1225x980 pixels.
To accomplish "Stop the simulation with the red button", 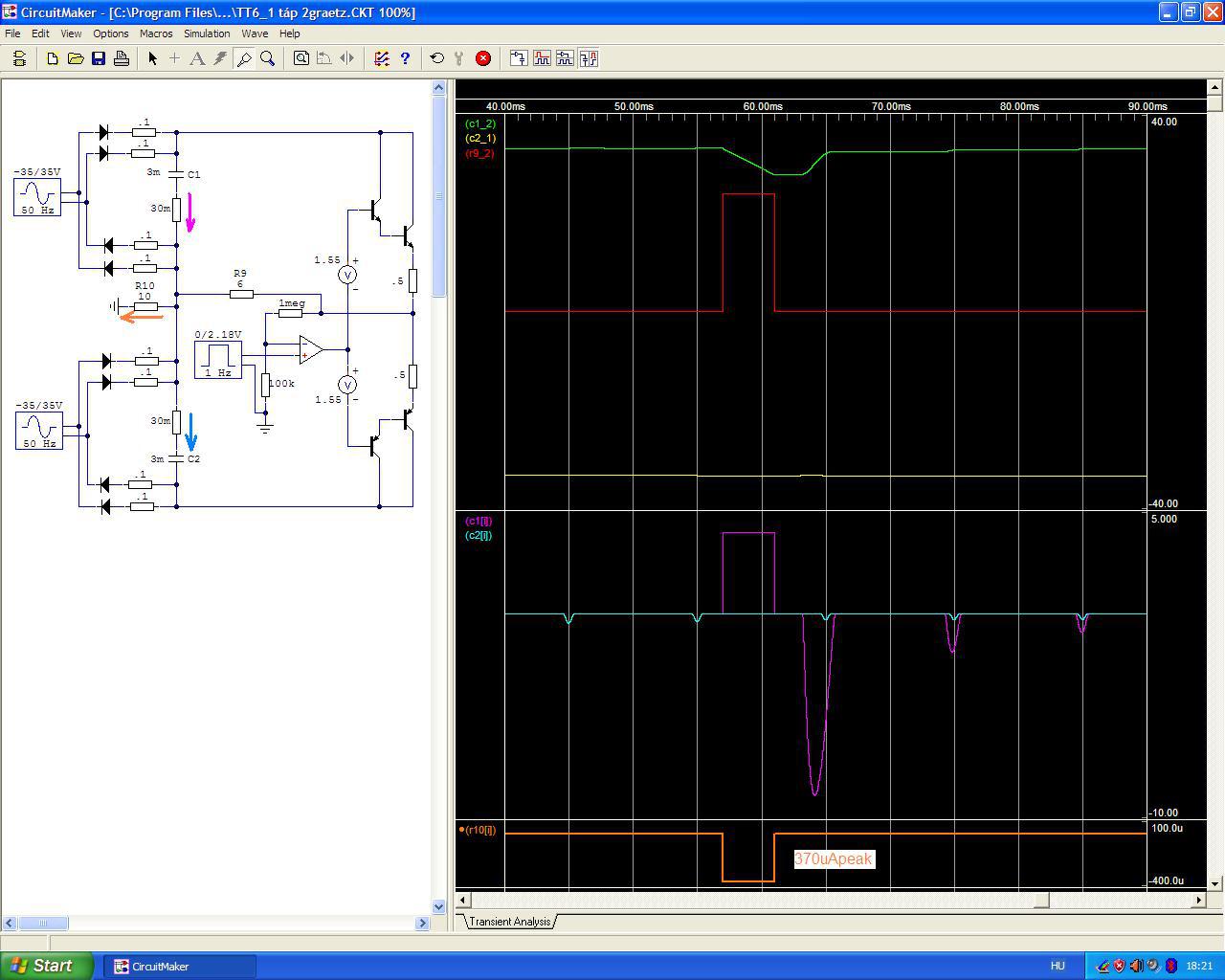I will tap(483, 58).
